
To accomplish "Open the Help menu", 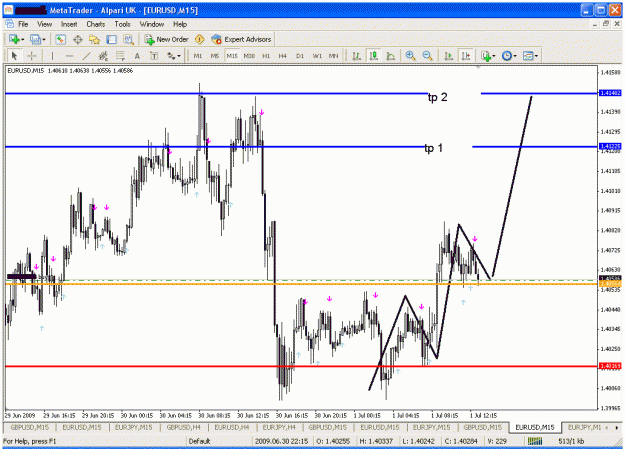I will click(180, 24).
